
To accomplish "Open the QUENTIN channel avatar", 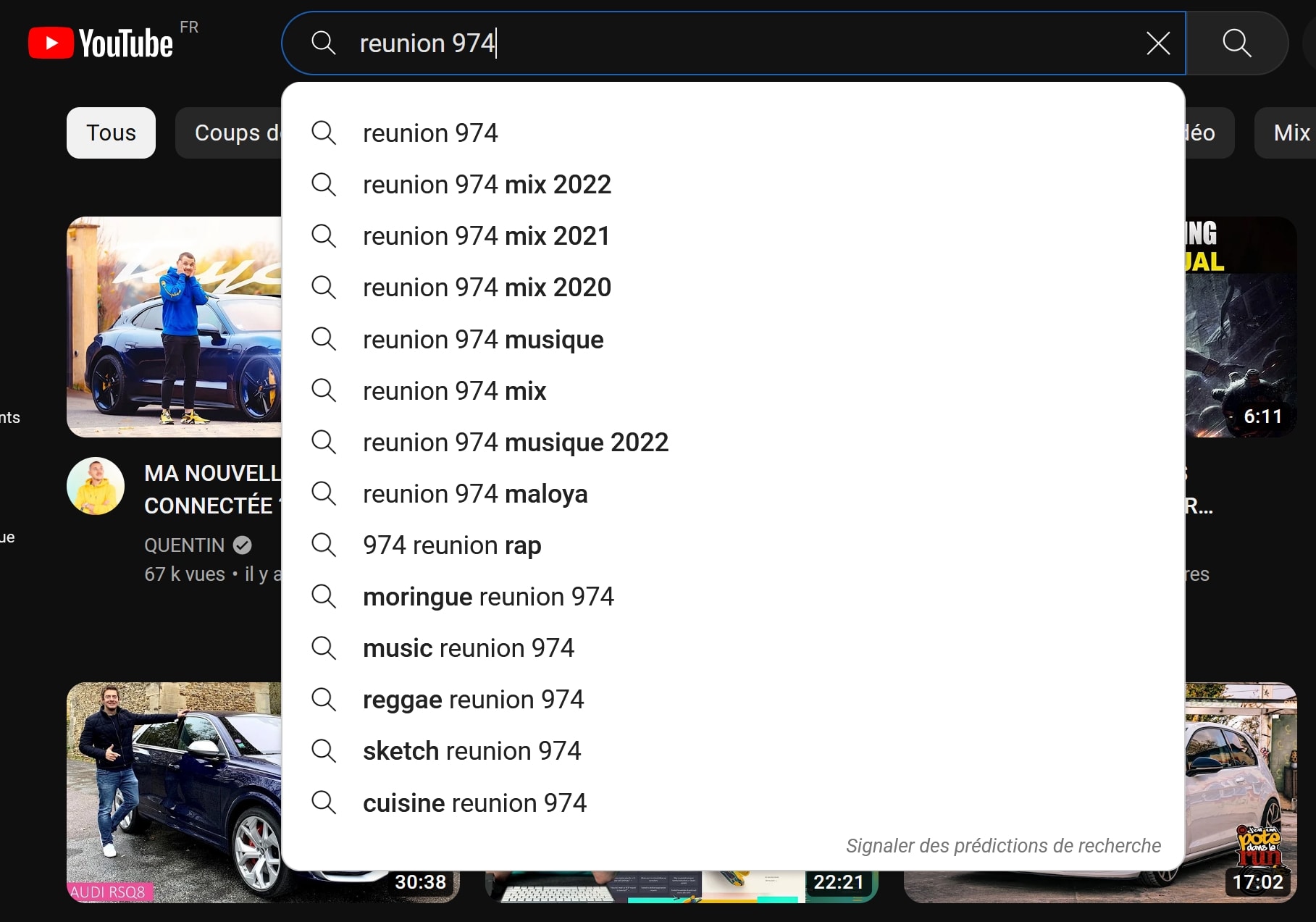I will point(96,486).
